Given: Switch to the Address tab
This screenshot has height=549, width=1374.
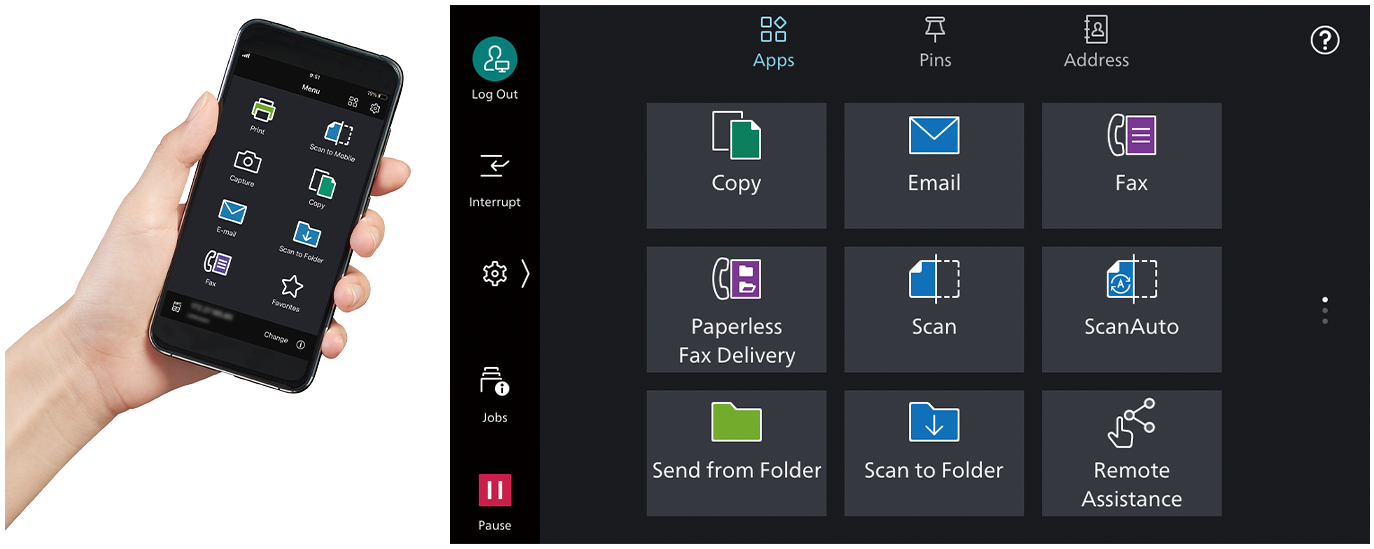Looking at the screenshot, I should (1096, 42).
